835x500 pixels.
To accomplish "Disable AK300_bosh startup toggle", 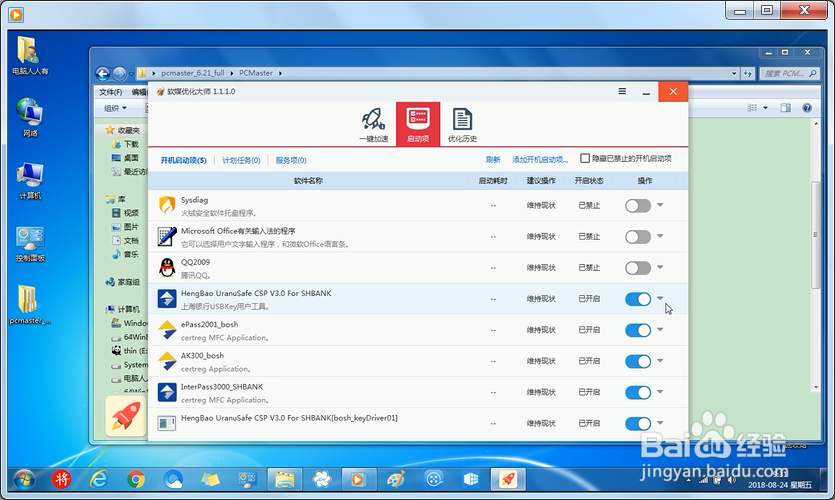I will 638,362.
